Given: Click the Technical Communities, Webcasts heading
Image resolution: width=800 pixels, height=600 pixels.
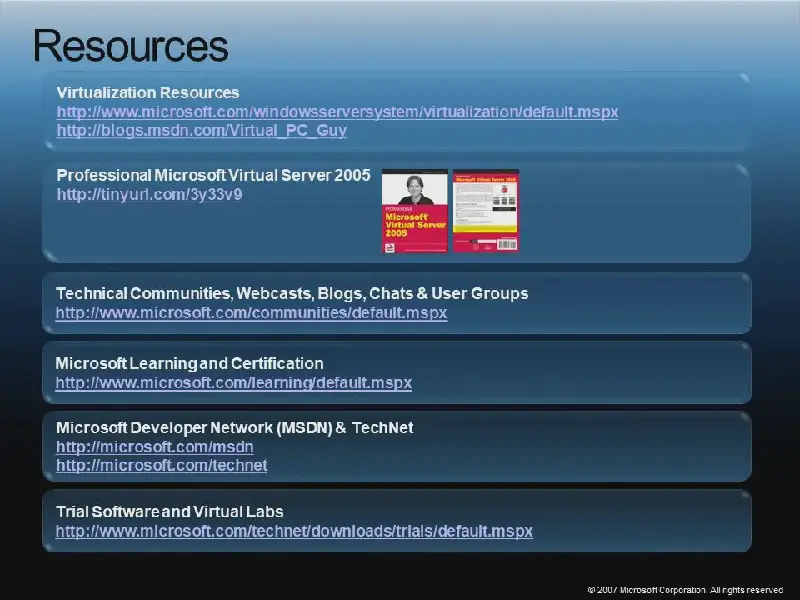Looking at the screenshot, I should tap(292, 293).
